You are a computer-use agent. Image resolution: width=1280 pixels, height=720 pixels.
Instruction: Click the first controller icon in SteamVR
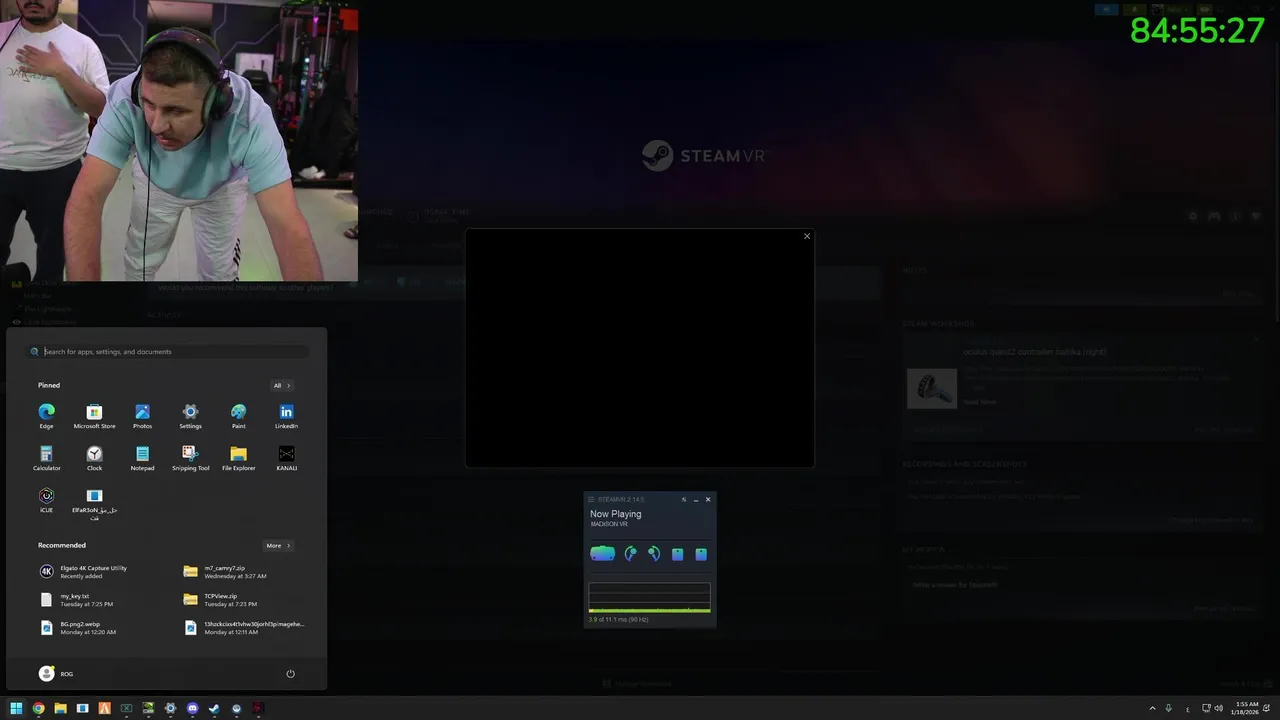(x=630, y=553)
